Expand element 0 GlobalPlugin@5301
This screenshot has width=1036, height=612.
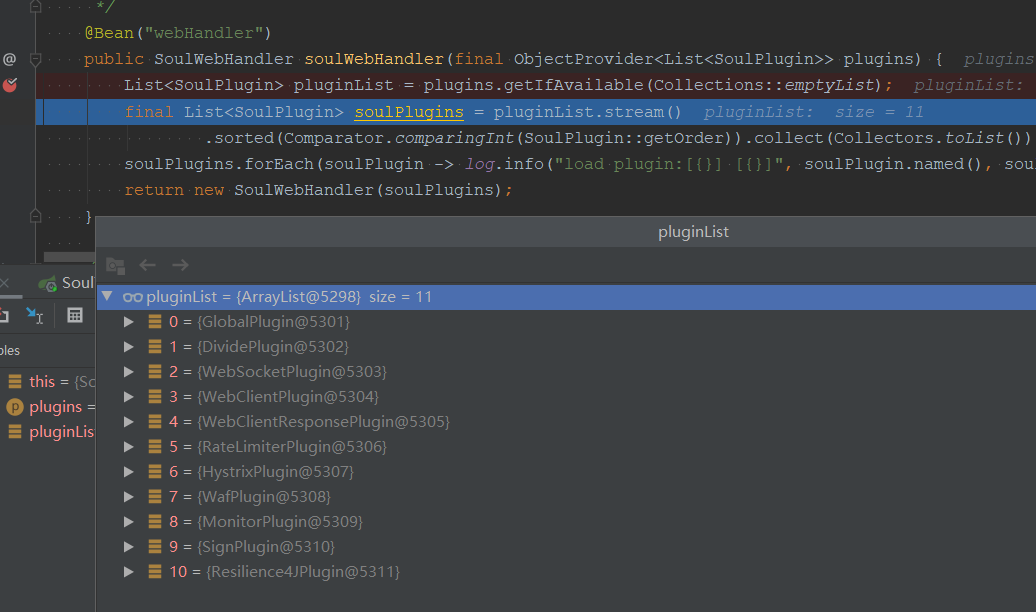[x=129, y=322]
